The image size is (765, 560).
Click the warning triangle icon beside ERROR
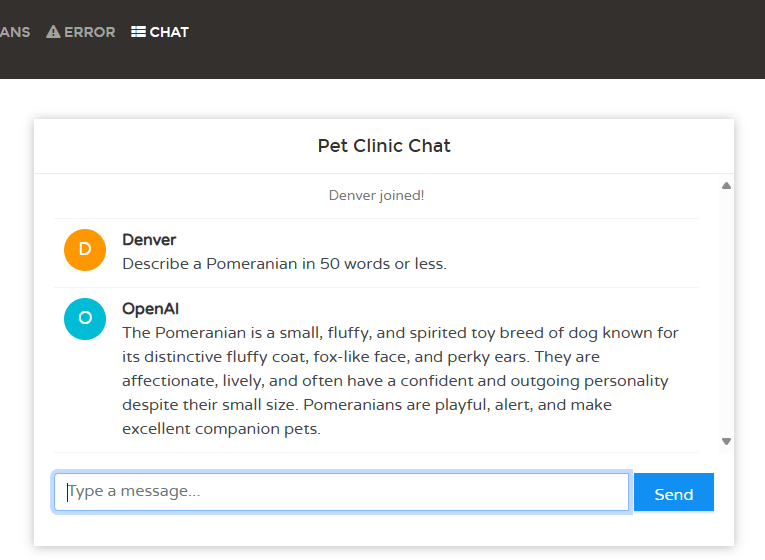point(54,32)
